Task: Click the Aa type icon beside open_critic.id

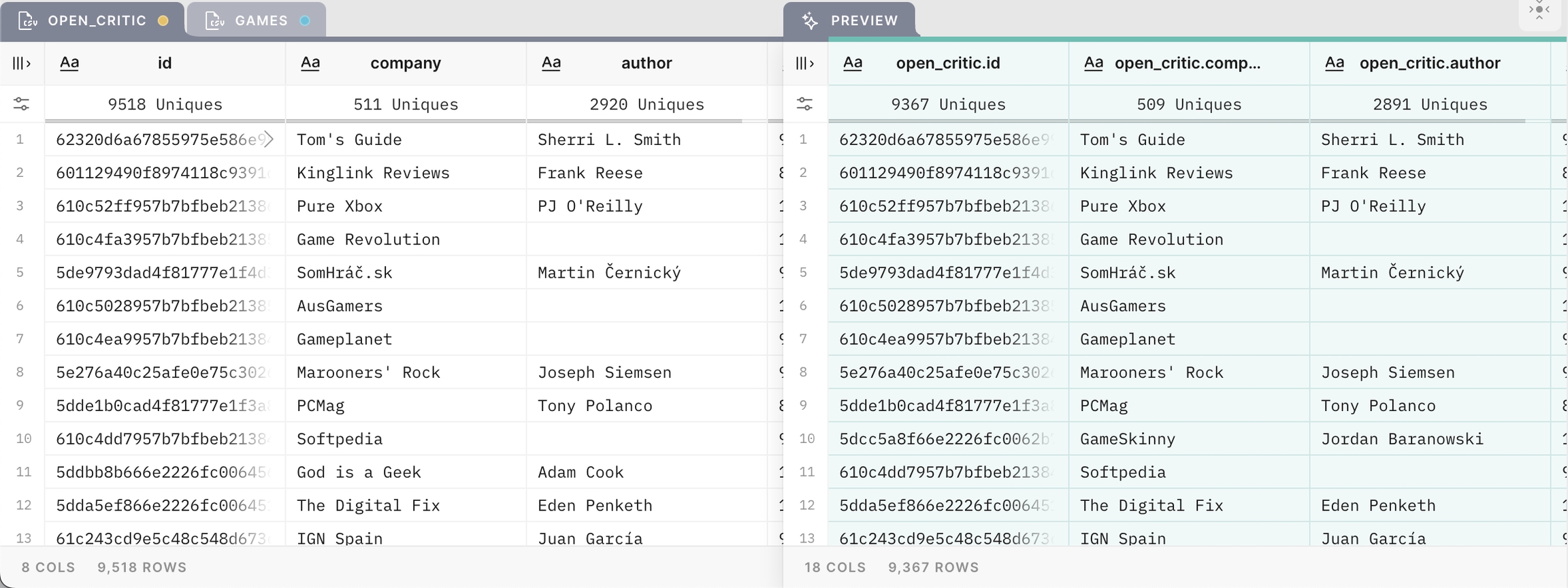Action: click(853, 63)
